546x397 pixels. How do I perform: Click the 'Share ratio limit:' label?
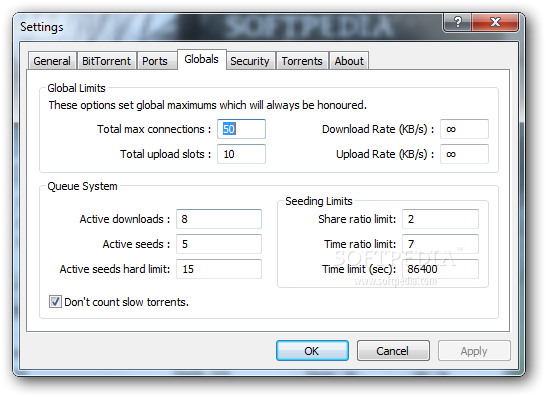click(357, 219)
